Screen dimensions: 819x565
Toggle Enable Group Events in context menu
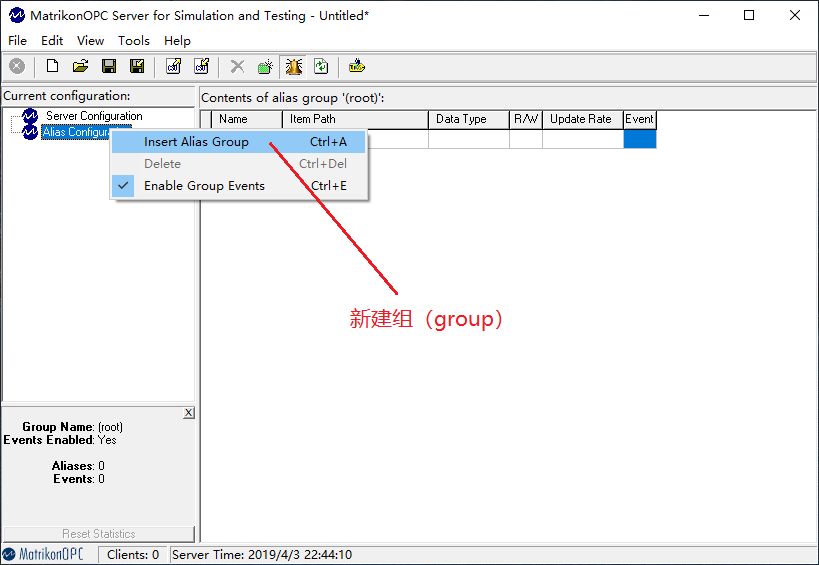click(x=238, y=186)
